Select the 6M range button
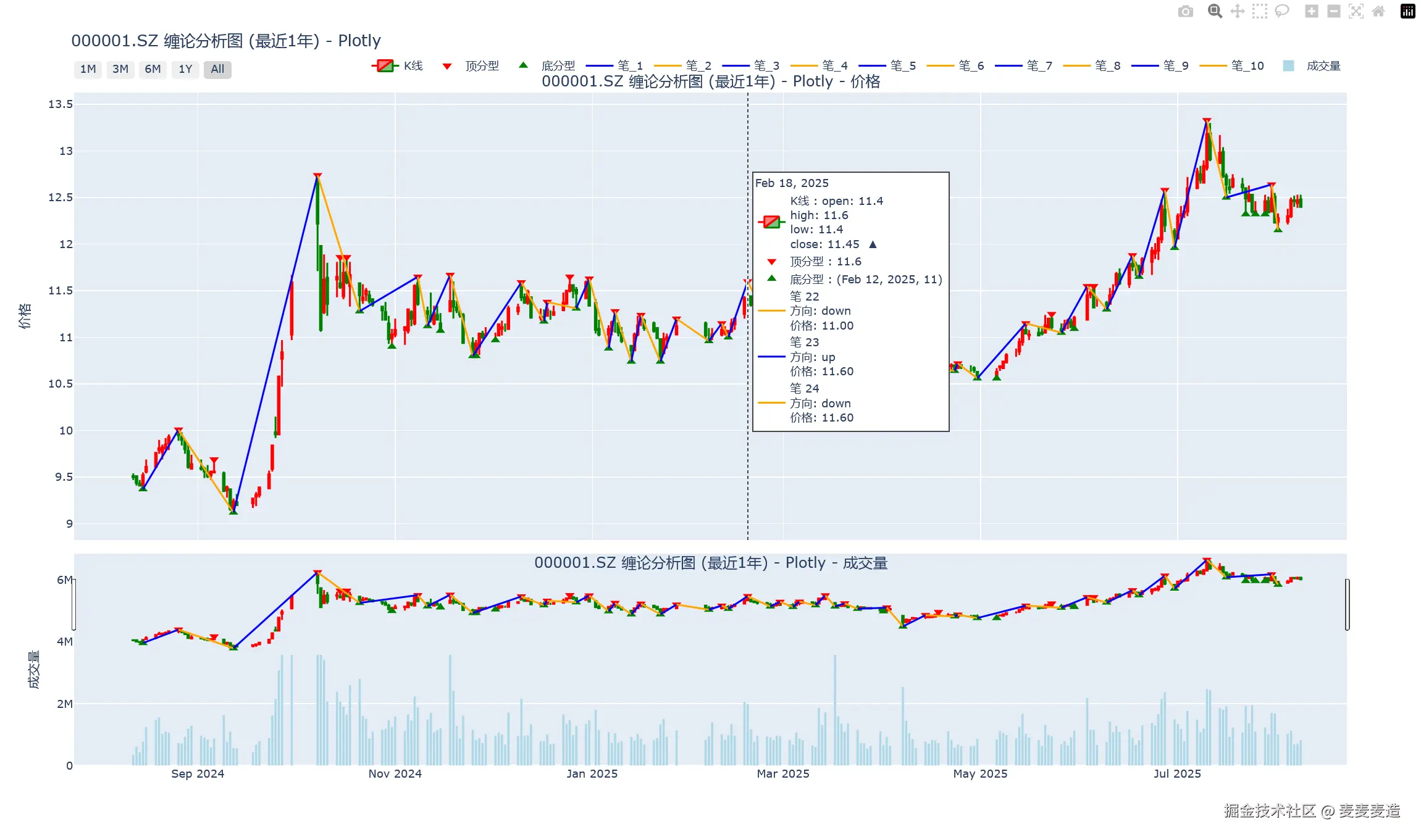 pyautogui.click(x=153, y=69)
